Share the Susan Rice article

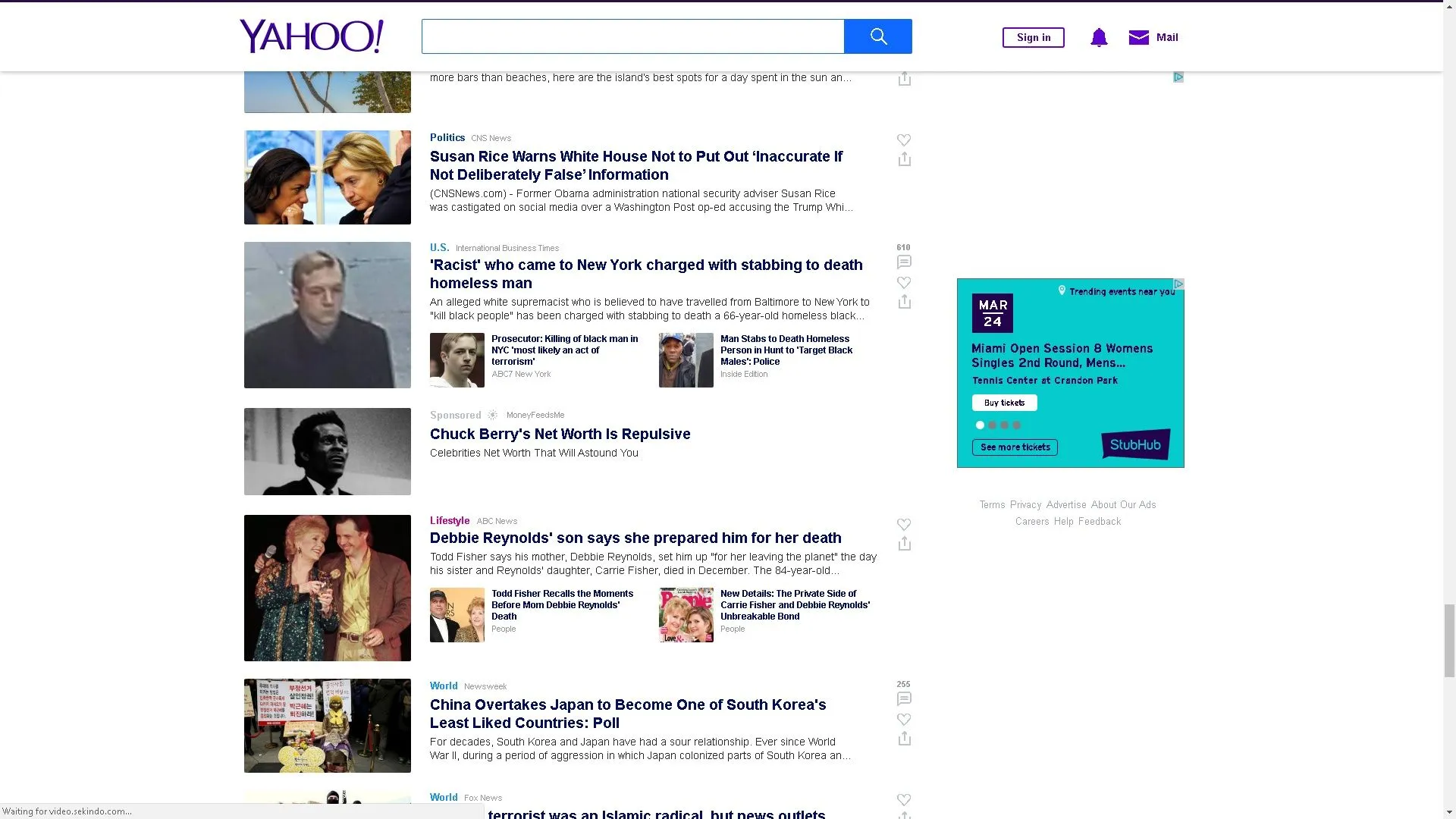pos(904,159)
